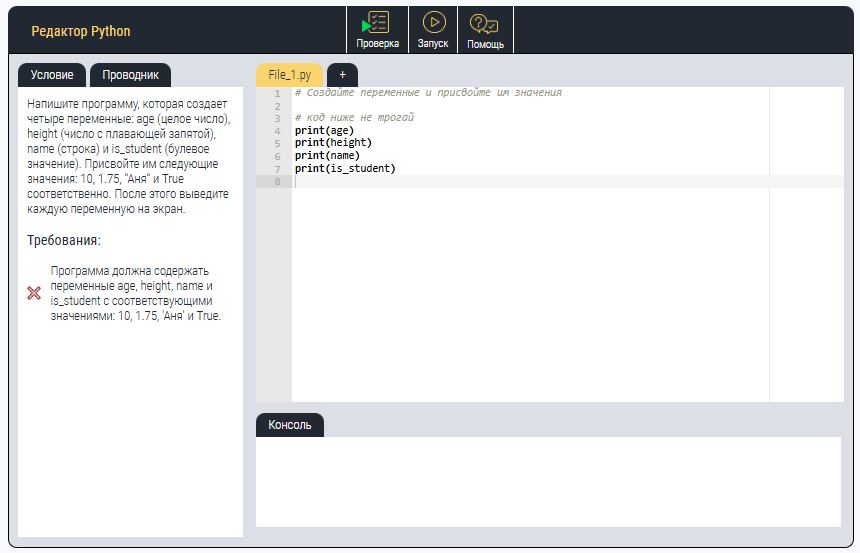Viewport: 860px width, 553px height.
Task: Run the program with the Запуск icon
Action: point(433,23)
